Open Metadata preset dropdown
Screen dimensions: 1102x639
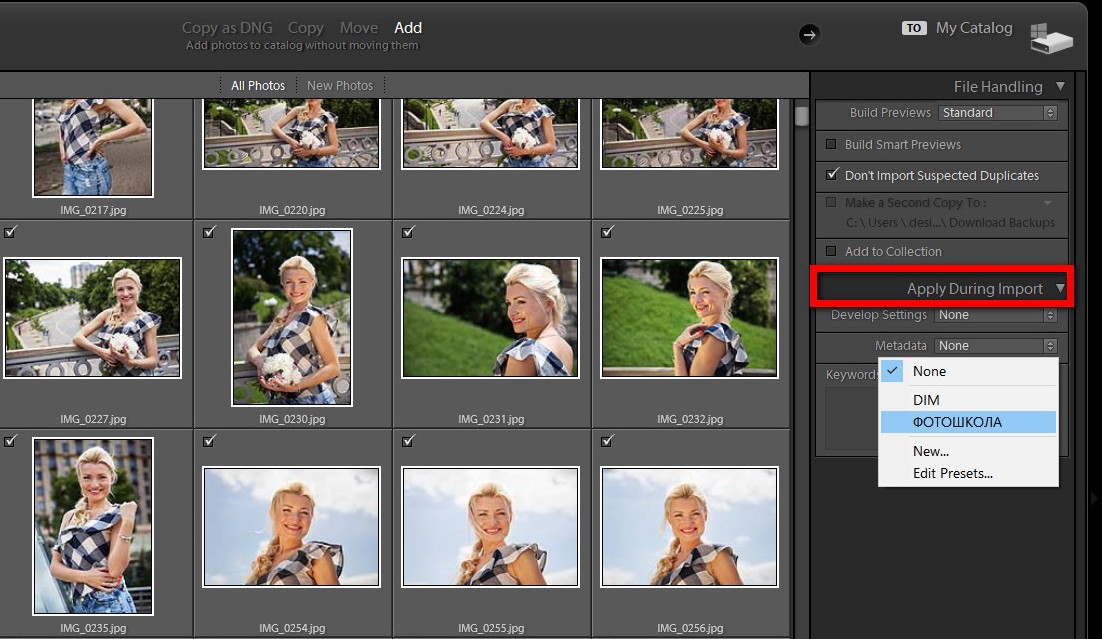coord(996,346)
